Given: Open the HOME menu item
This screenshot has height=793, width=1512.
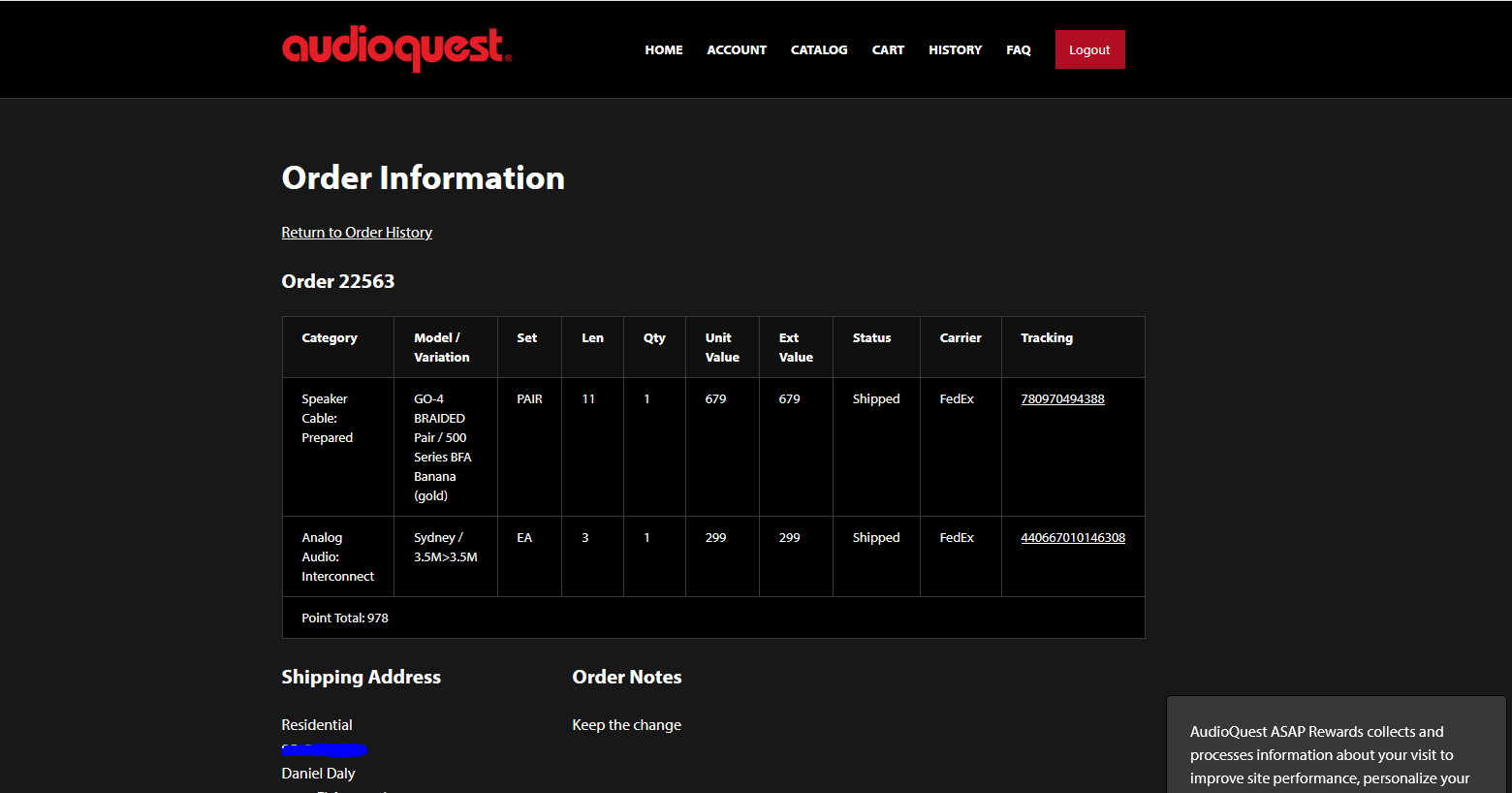Looking at the screenshot, I should click(664, 50).
